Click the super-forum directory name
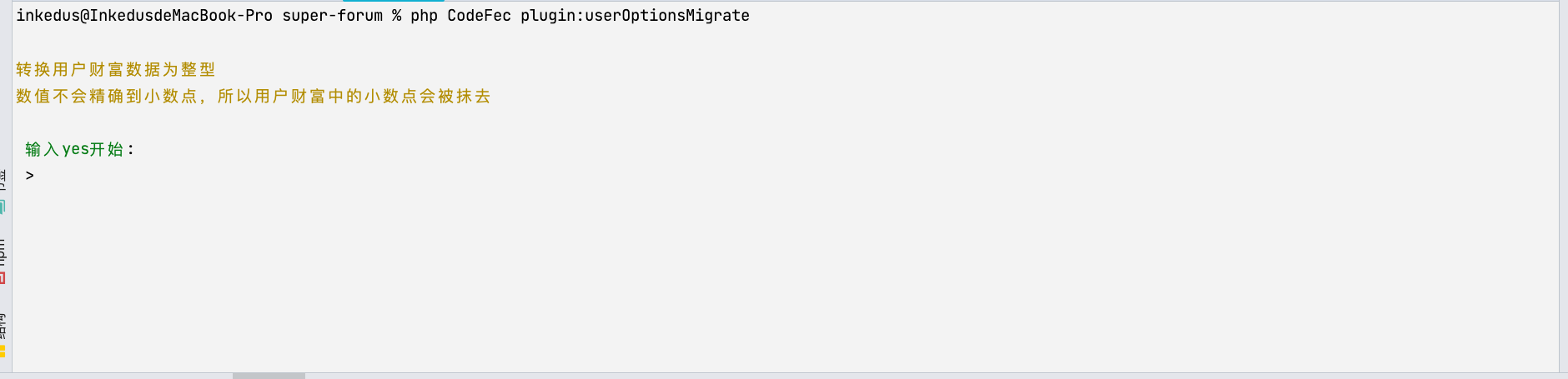Viewport: 1568px width, 379px height. [x=333, y=16]
